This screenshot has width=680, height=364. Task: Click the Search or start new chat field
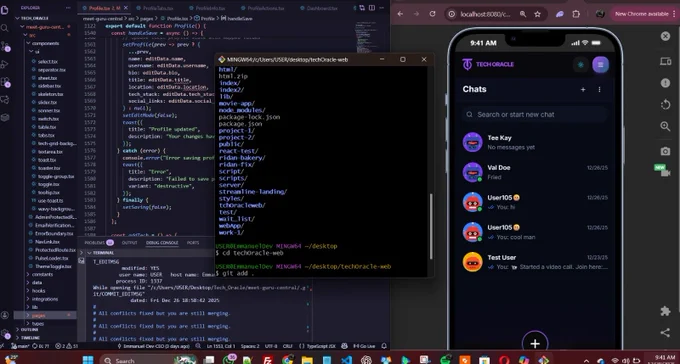(x=534, y=115)
